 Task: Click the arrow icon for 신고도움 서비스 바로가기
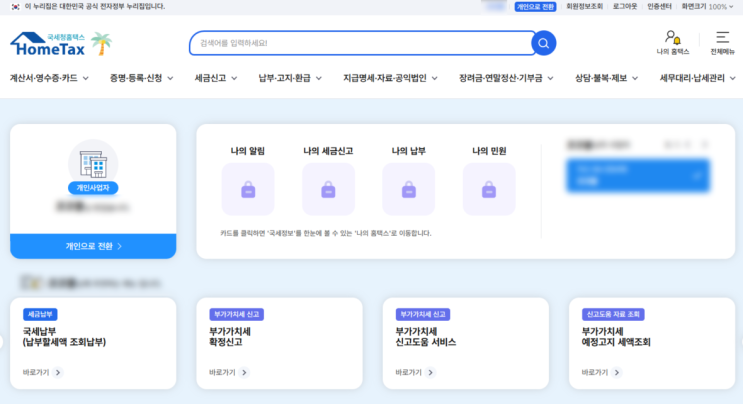coord(430,373)
